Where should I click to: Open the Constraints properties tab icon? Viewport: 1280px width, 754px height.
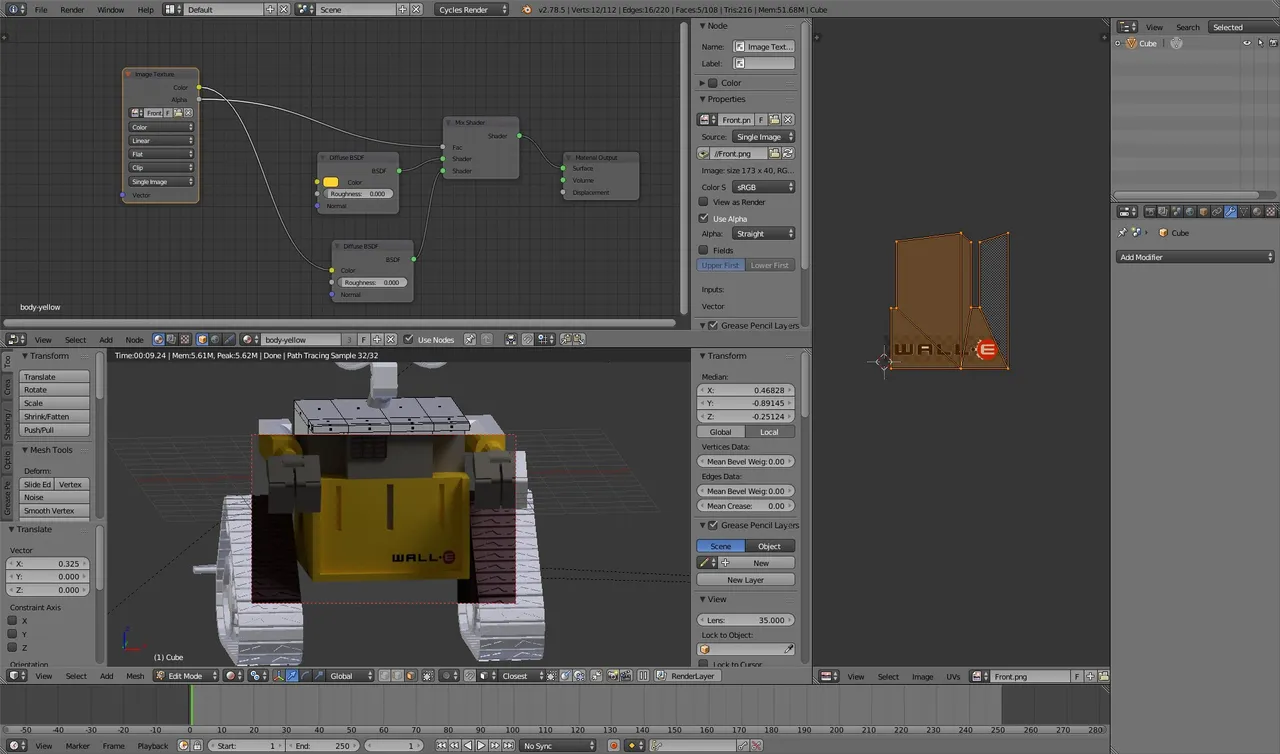(1217, 211)
